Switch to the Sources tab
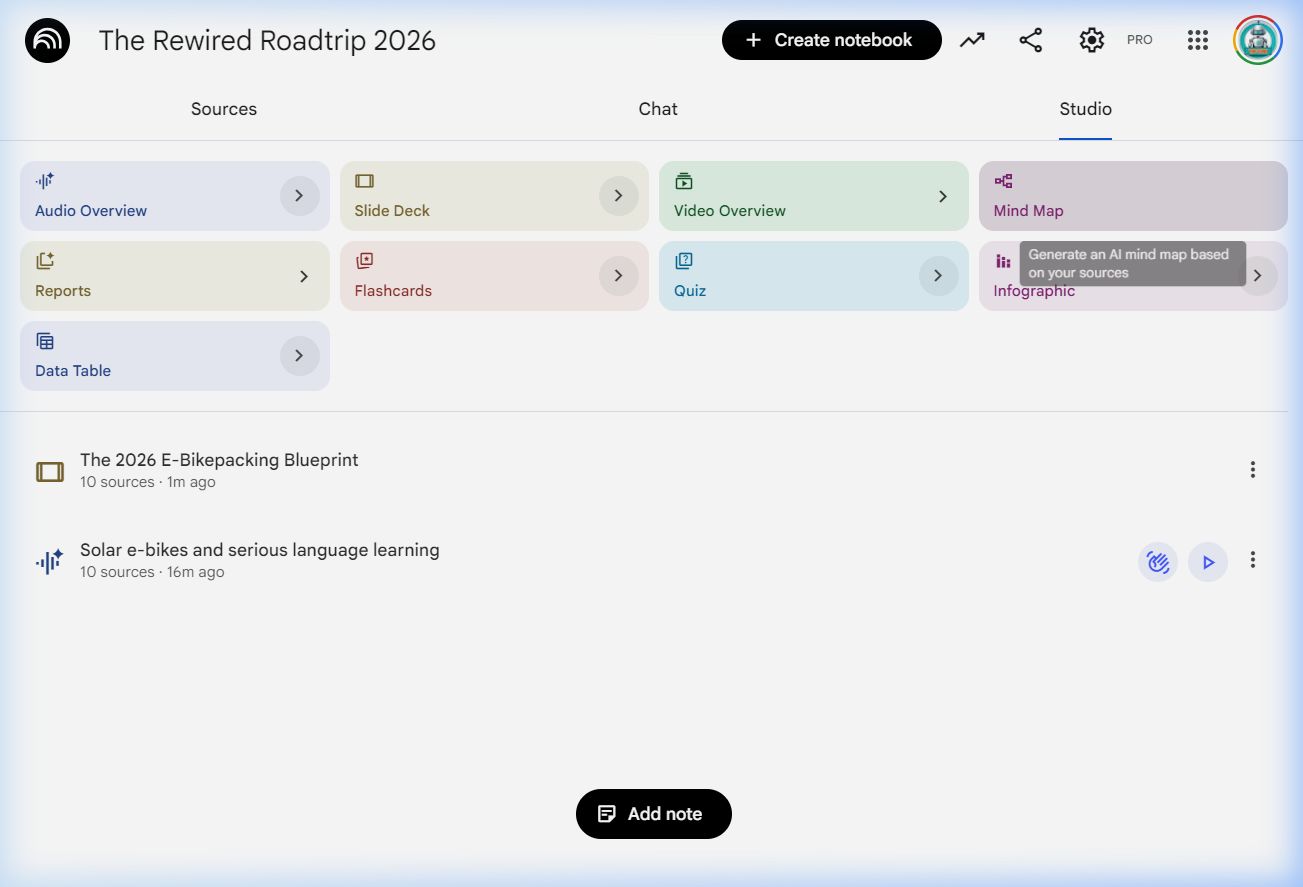Screen dimensions: 1303x887 224,109
